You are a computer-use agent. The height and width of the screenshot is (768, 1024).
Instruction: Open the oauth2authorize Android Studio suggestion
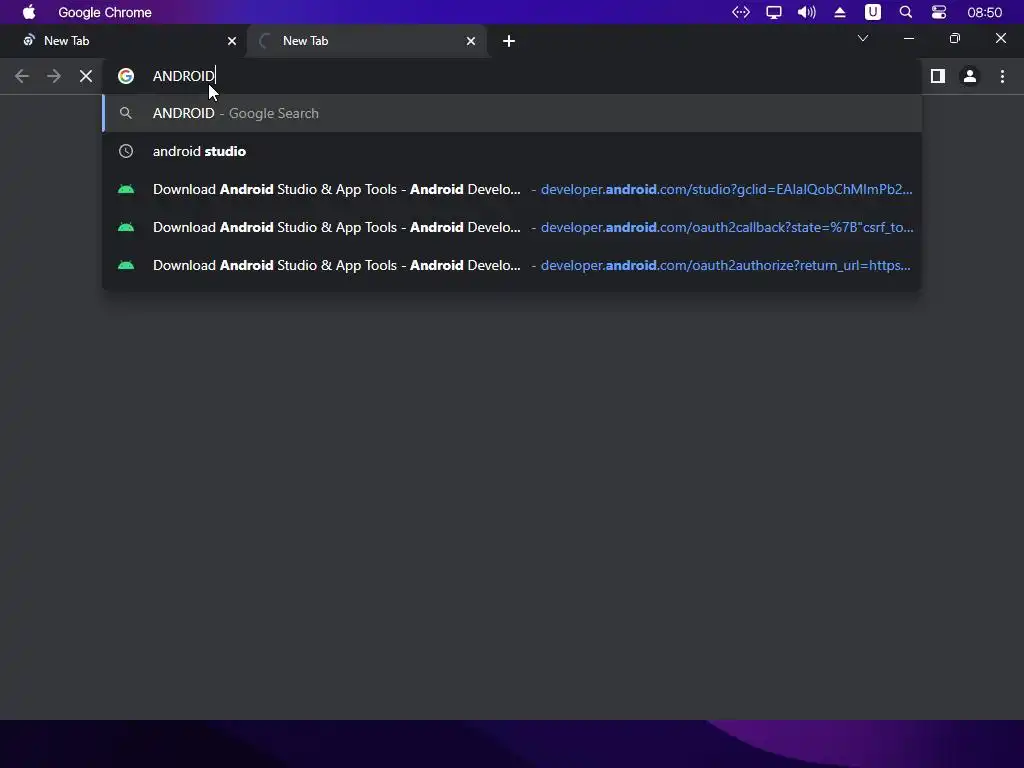(x=512, y=264)
